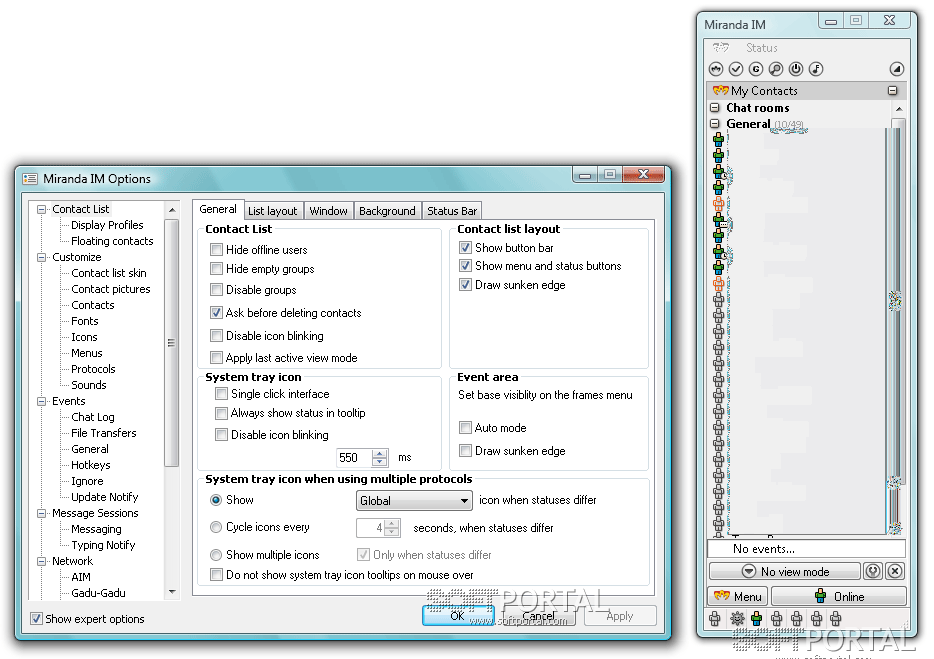Click contact list scrollbar up arrow

pyautogui.click(x=898, y=109)
